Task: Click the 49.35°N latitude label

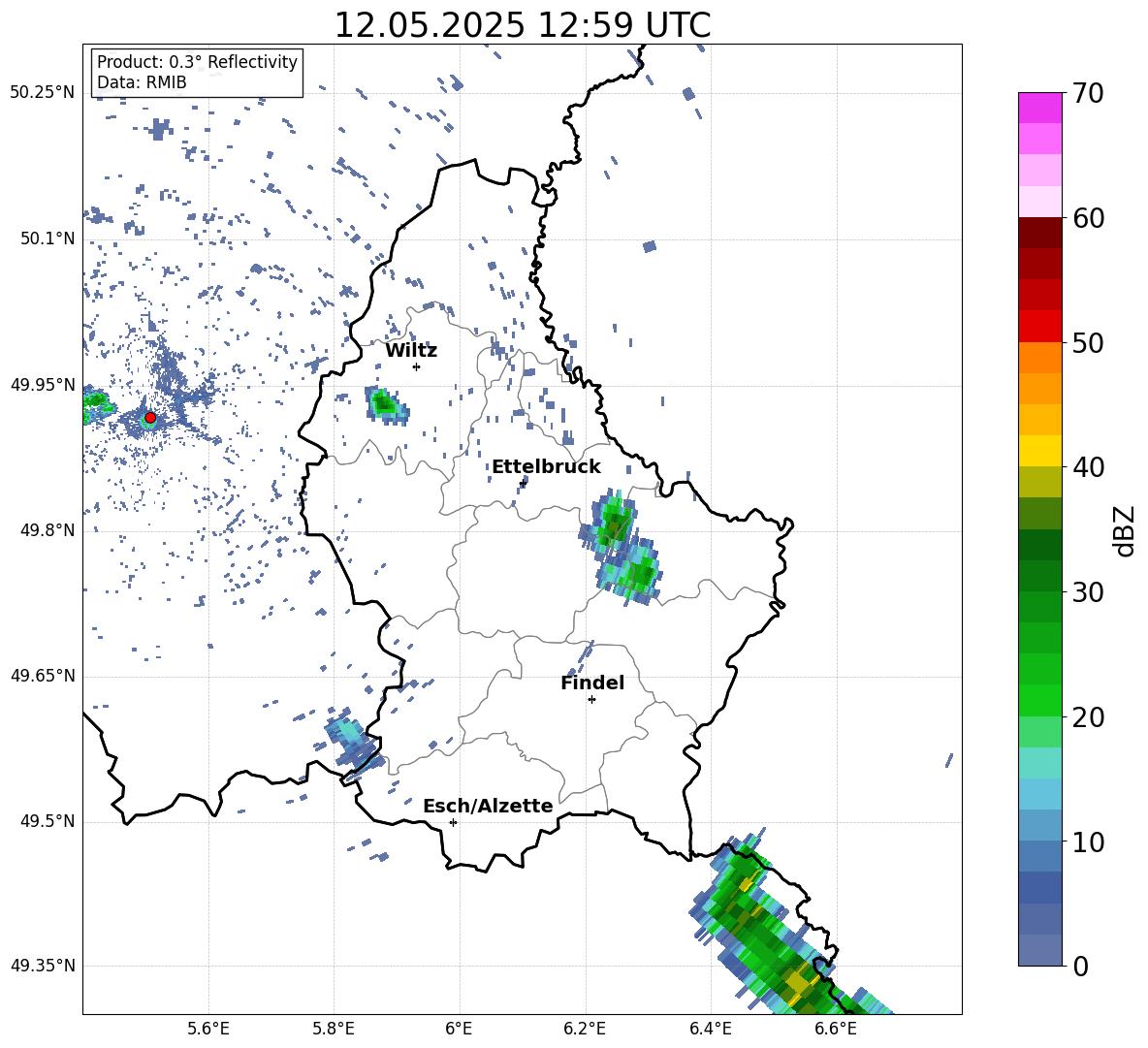Action: [x=43, y=966]
